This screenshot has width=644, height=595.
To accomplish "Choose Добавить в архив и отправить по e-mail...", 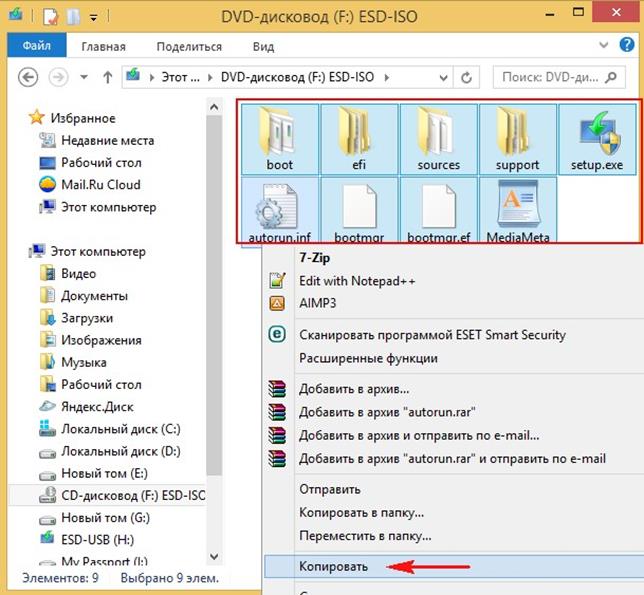I will tap(453, 435).
